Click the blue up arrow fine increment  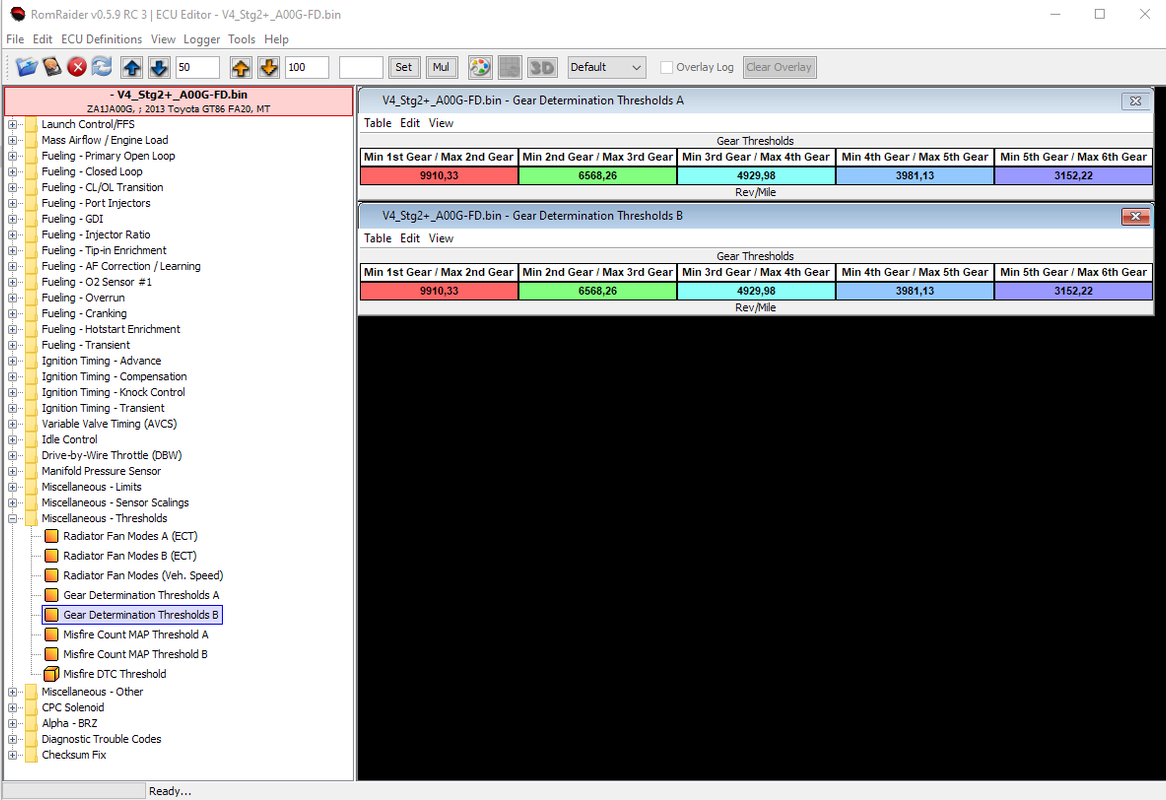click(132, 68)
